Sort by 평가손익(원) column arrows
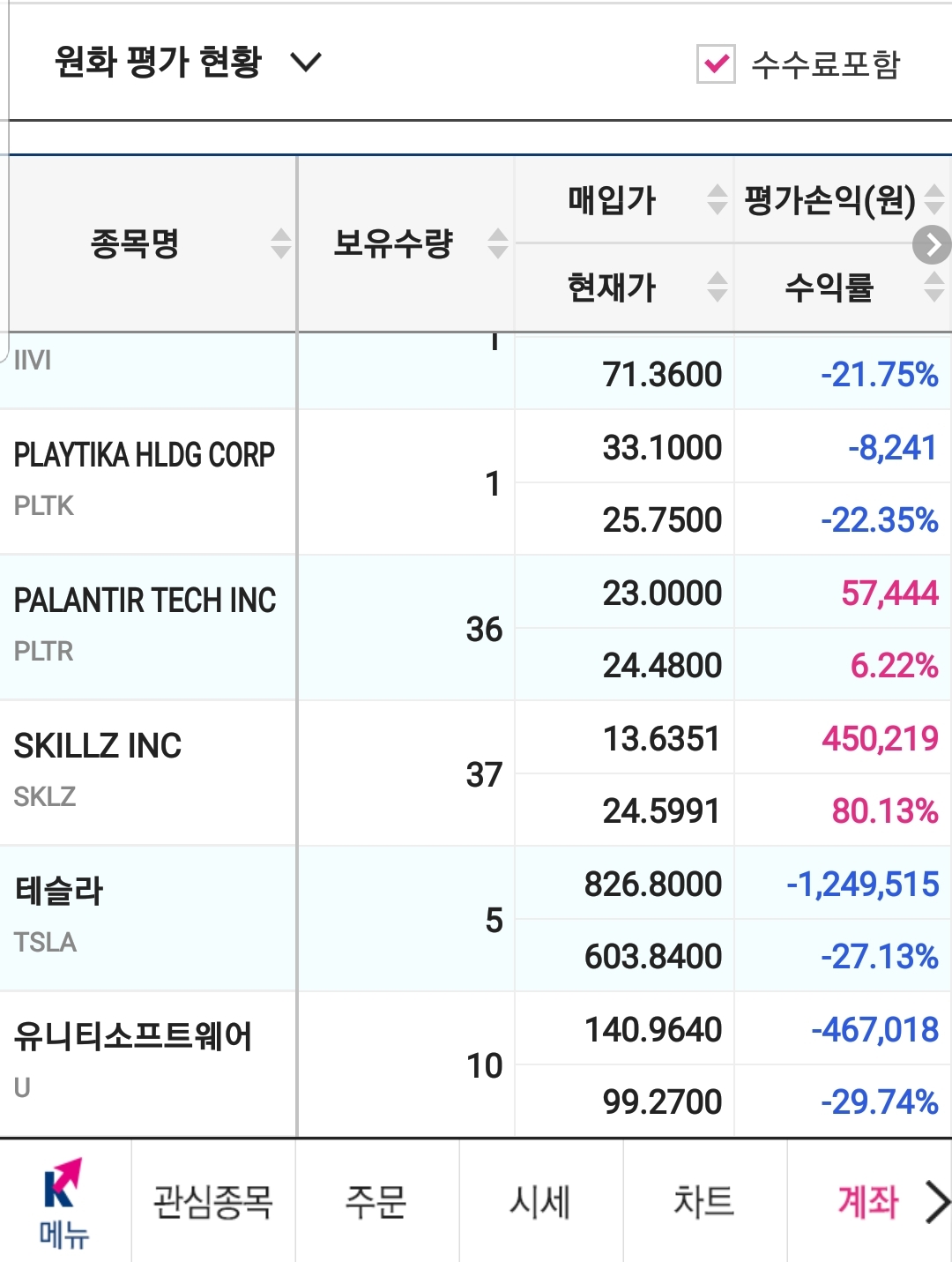This screenshot has width=952, height=1262. click(x=934, y=199)
